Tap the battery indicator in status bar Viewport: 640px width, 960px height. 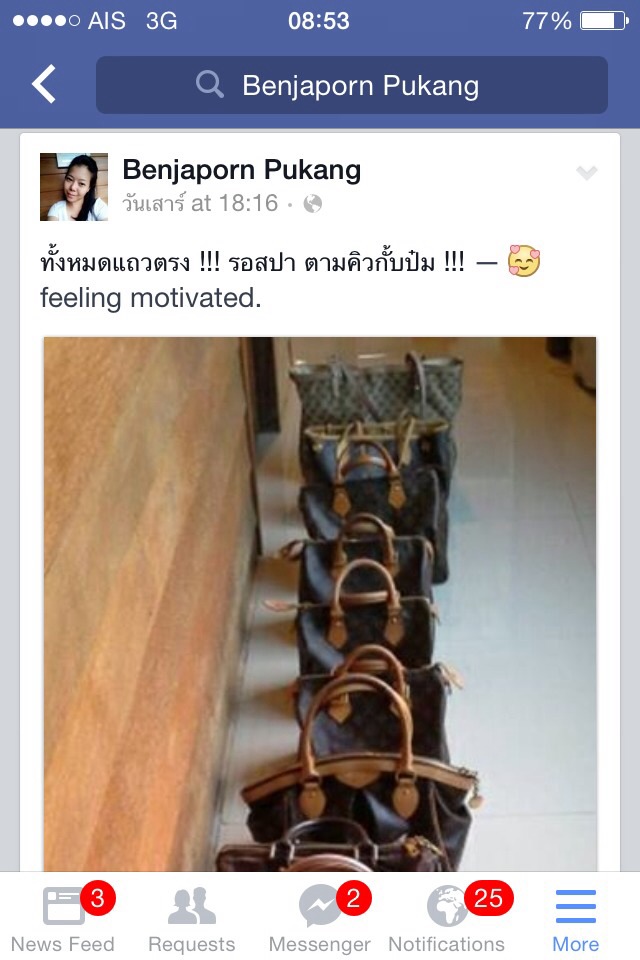click(604, 21)
